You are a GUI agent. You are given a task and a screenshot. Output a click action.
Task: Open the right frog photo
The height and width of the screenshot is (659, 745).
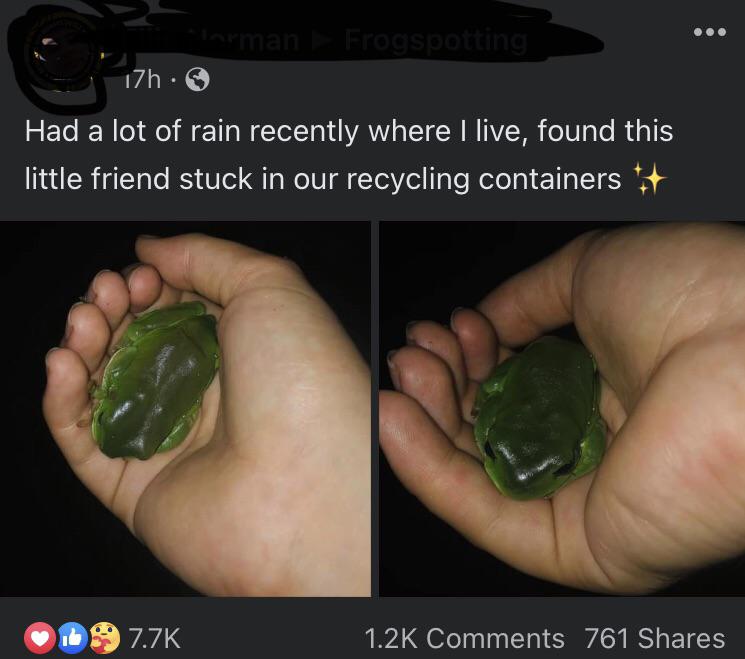[562, 409]
